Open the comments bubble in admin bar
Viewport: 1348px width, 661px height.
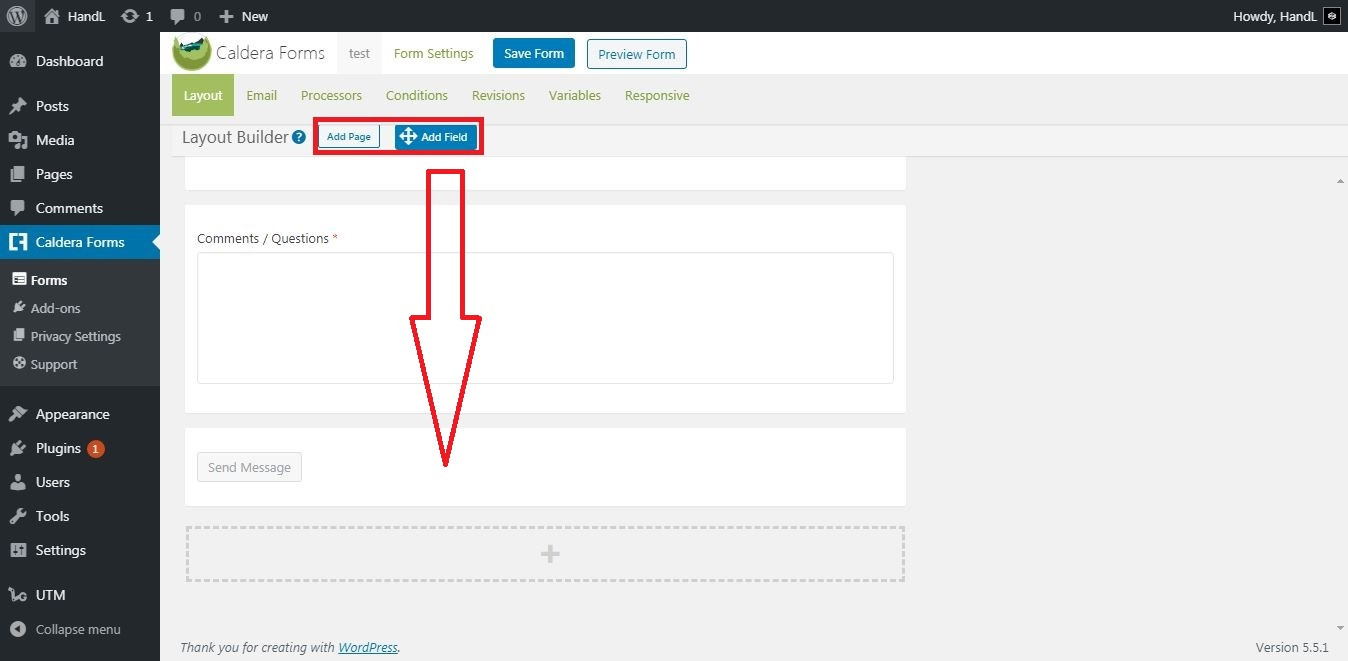pos(177,16)
